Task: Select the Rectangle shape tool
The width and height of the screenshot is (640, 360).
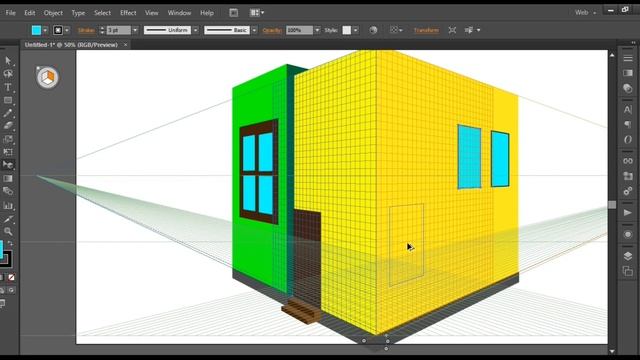Action: click(x=8, y=100)
